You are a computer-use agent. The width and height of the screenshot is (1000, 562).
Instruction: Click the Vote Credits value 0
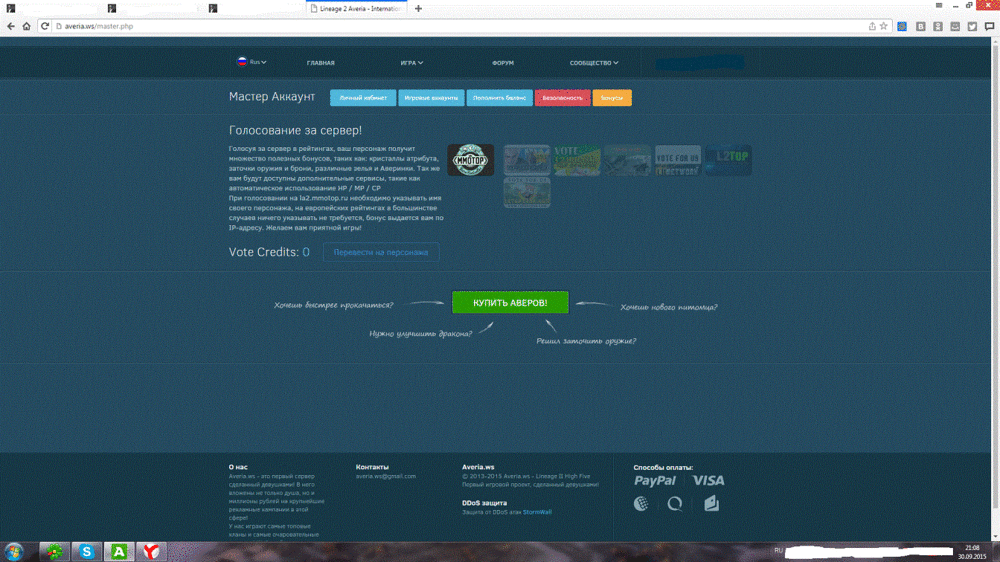tap(306, 252)
